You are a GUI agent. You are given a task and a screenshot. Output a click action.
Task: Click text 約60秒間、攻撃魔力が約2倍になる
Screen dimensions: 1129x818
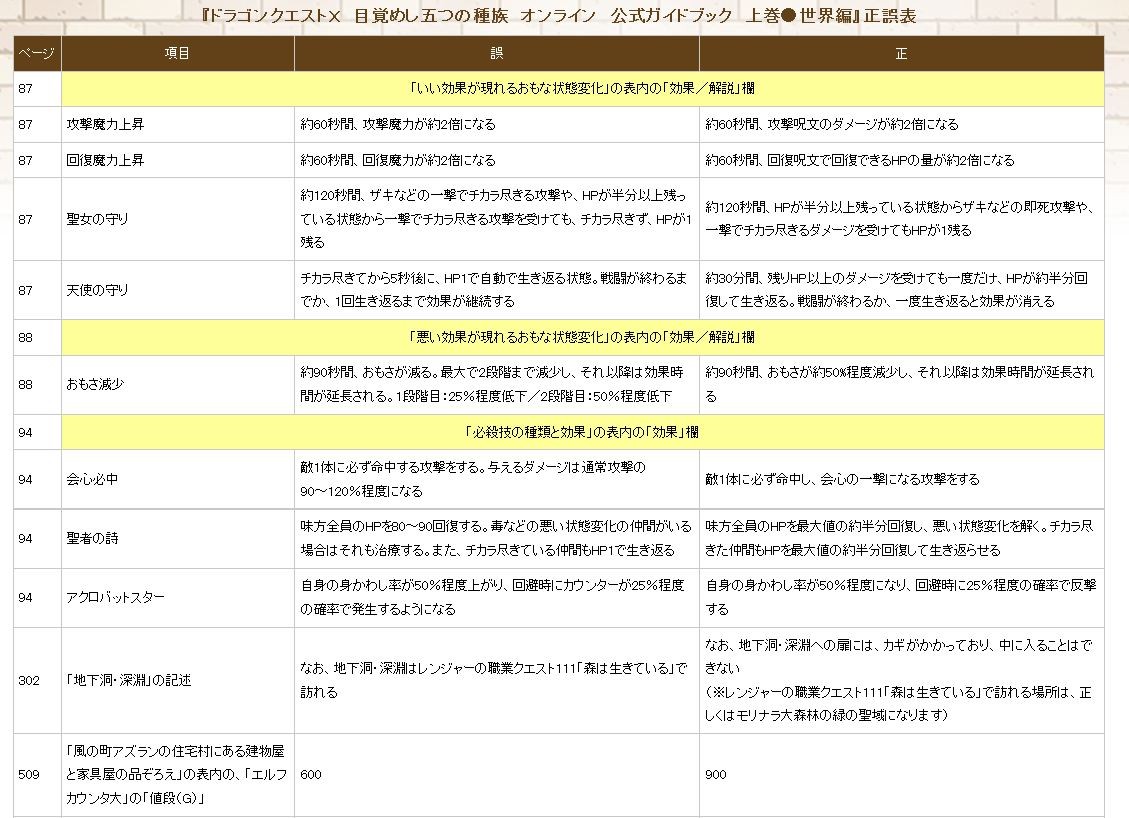click(x=398, y=125)
